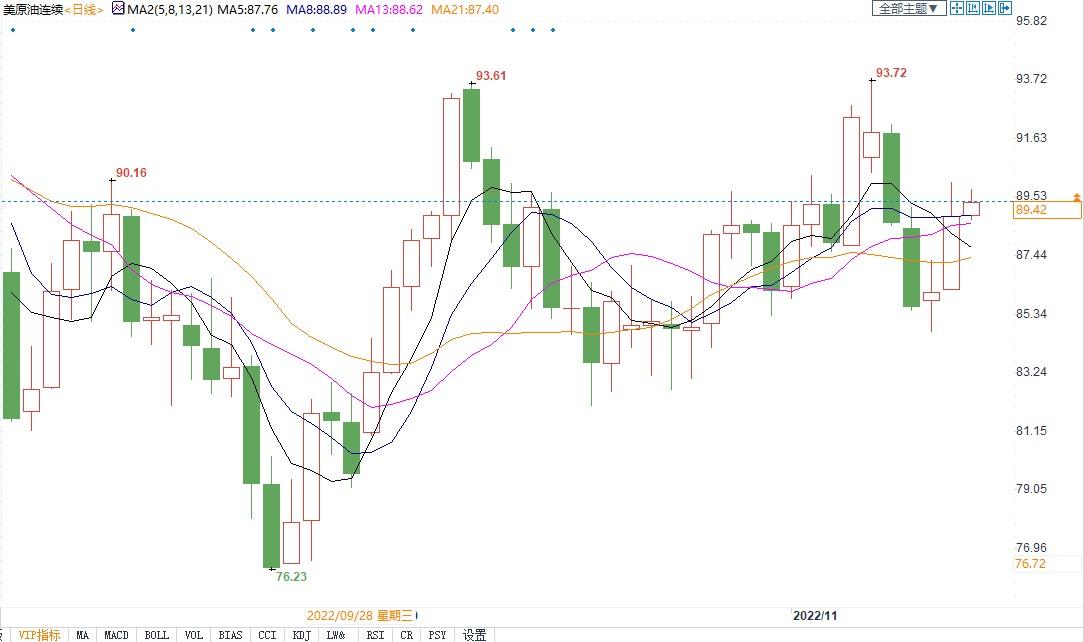Select the KDJ indicator tab
1084x642 pixels.
(301, 635)
